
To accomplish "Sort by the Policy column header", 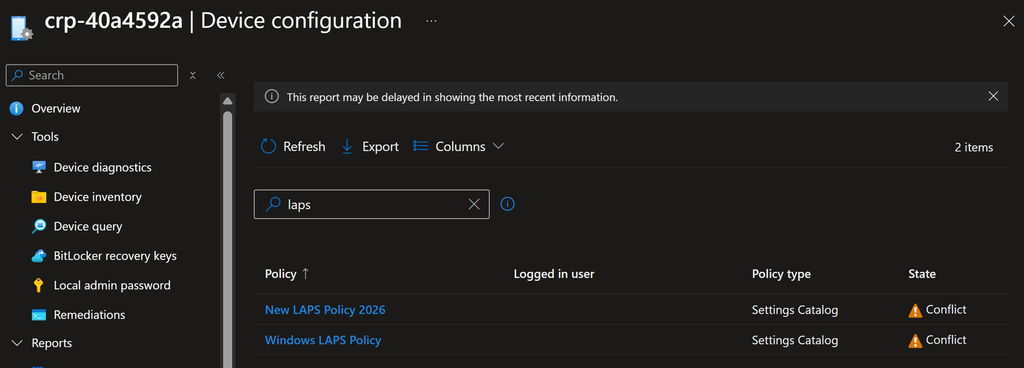I will pos(287,274).
